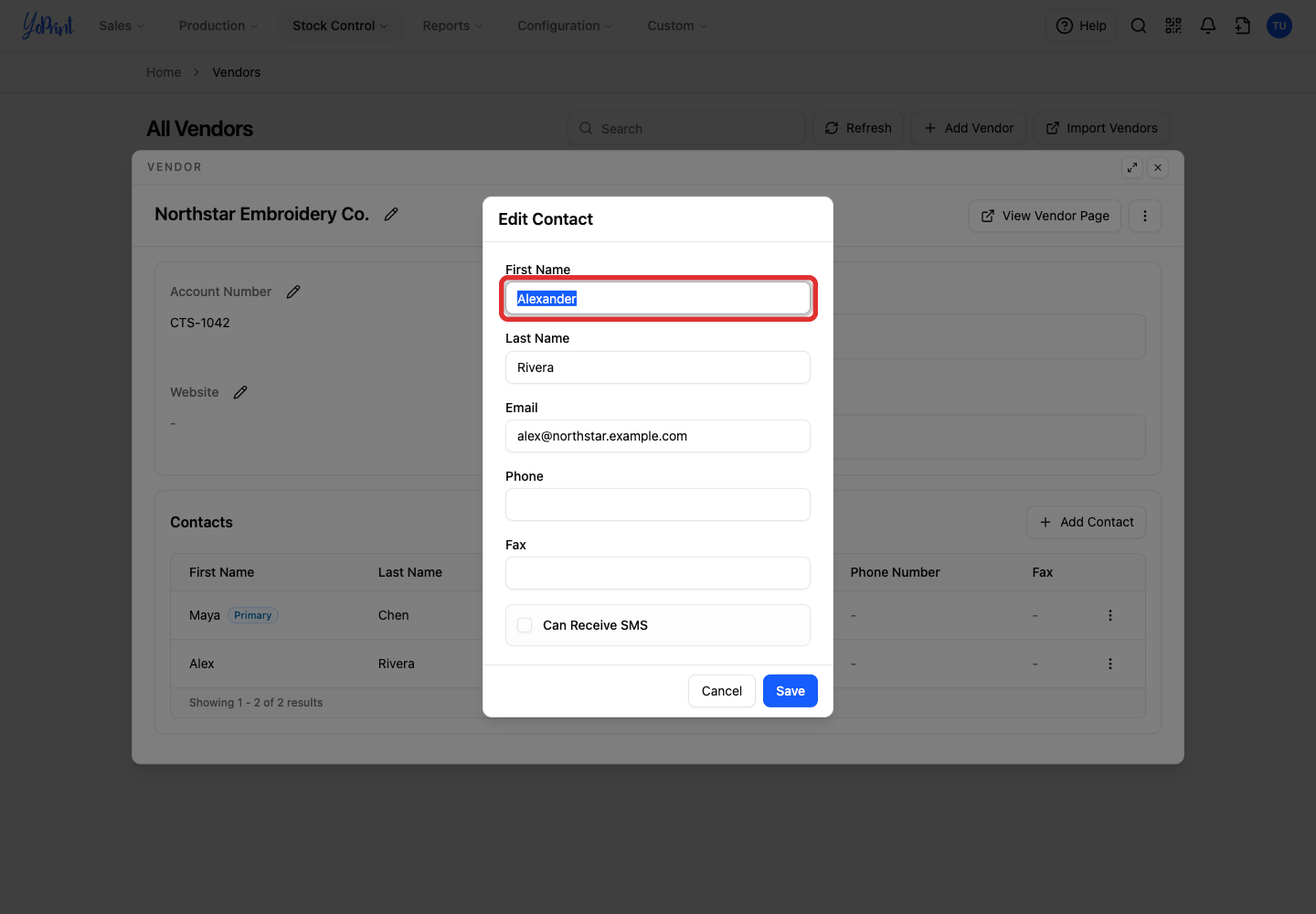Open View Vendor Page
This screenshot has width=1316, height=914.
coord(1045,216)
